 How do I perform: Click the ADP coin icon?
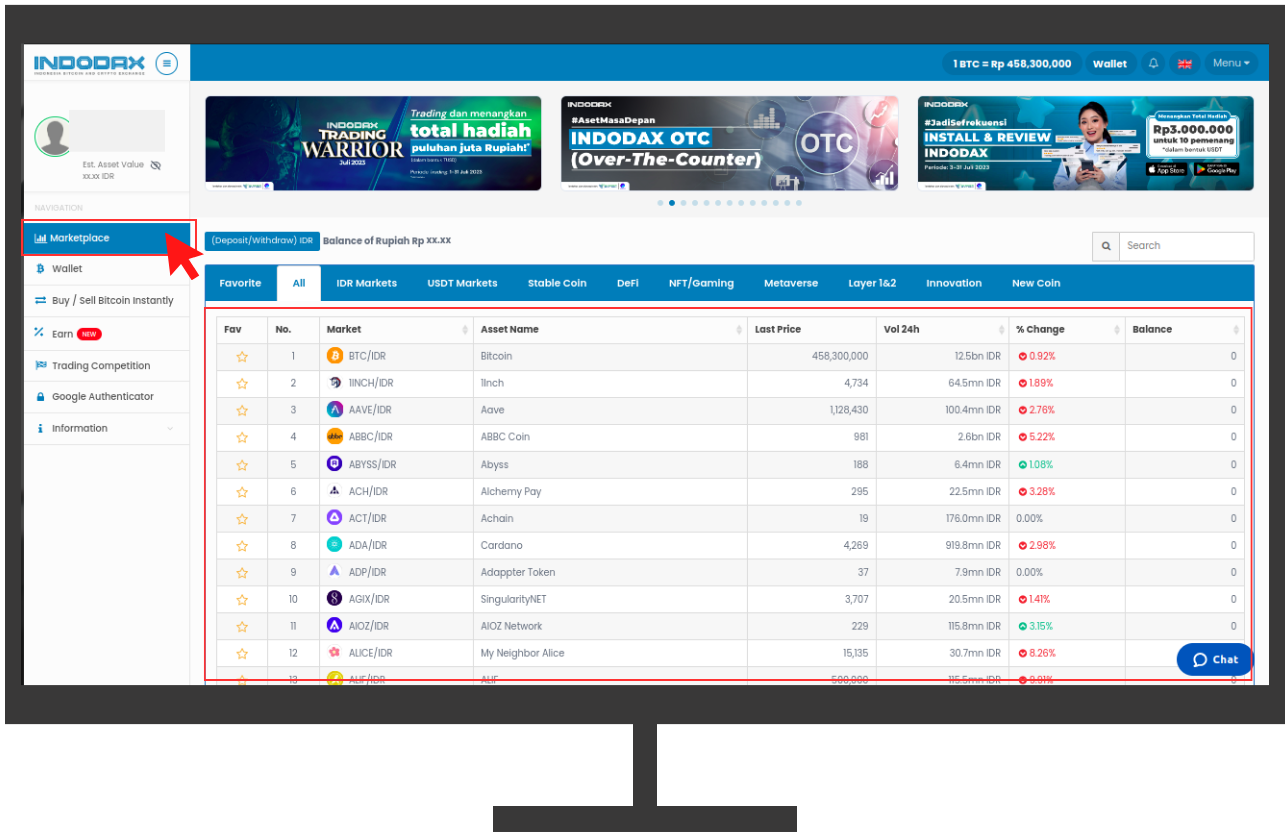[335, 572]
